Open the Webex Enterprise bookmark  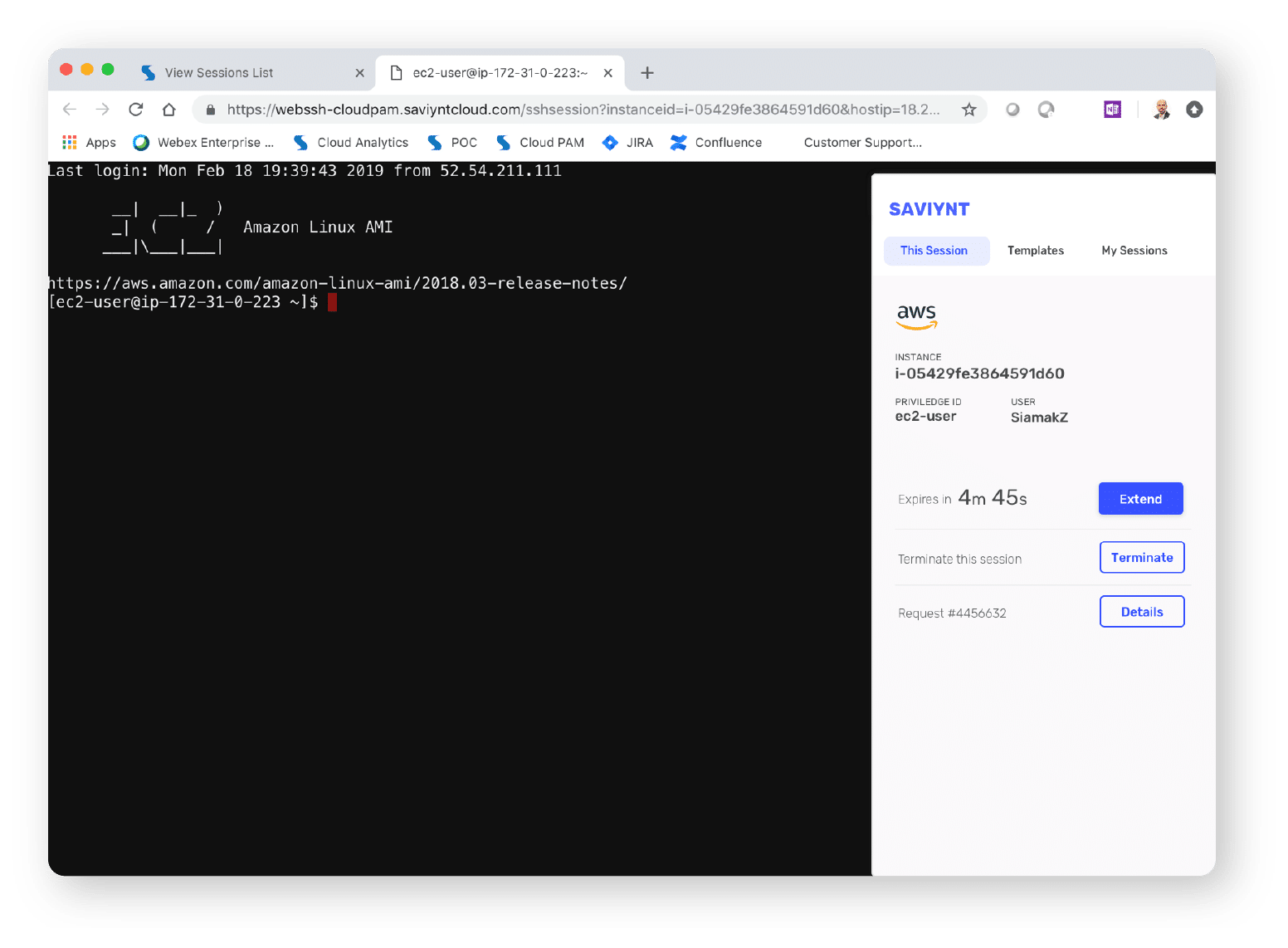[203, 143]
